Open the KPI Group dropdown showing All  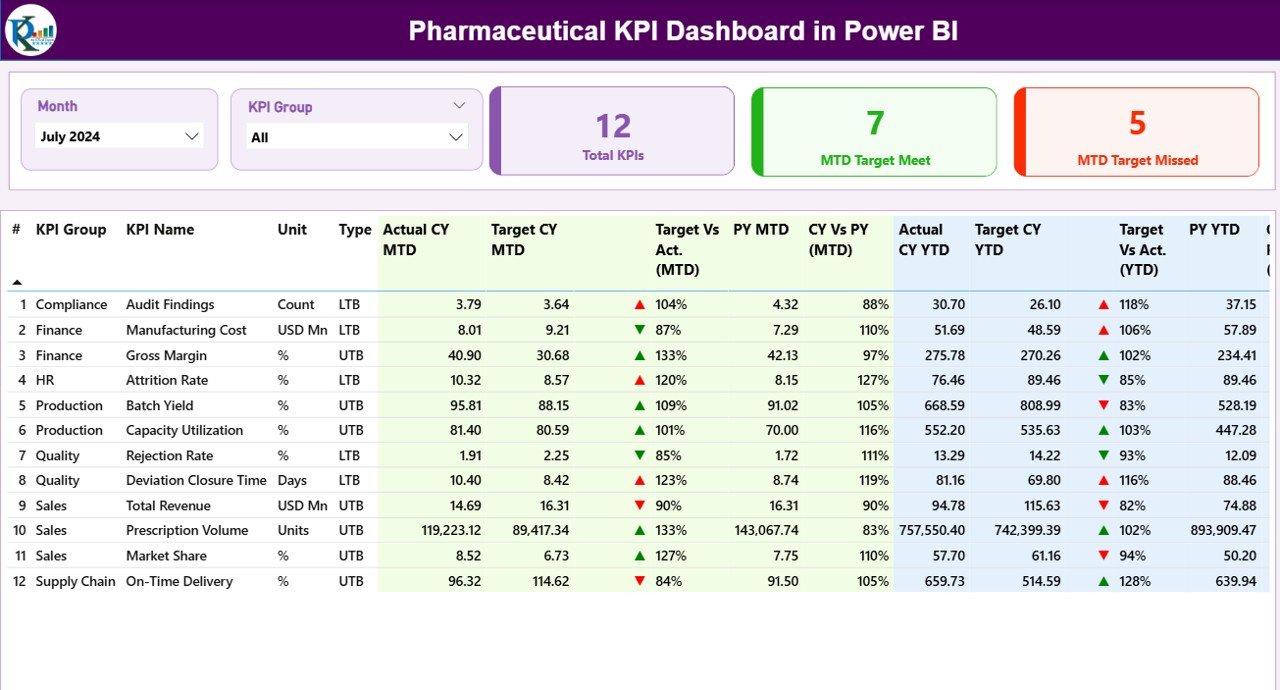[x=458, y=136]
